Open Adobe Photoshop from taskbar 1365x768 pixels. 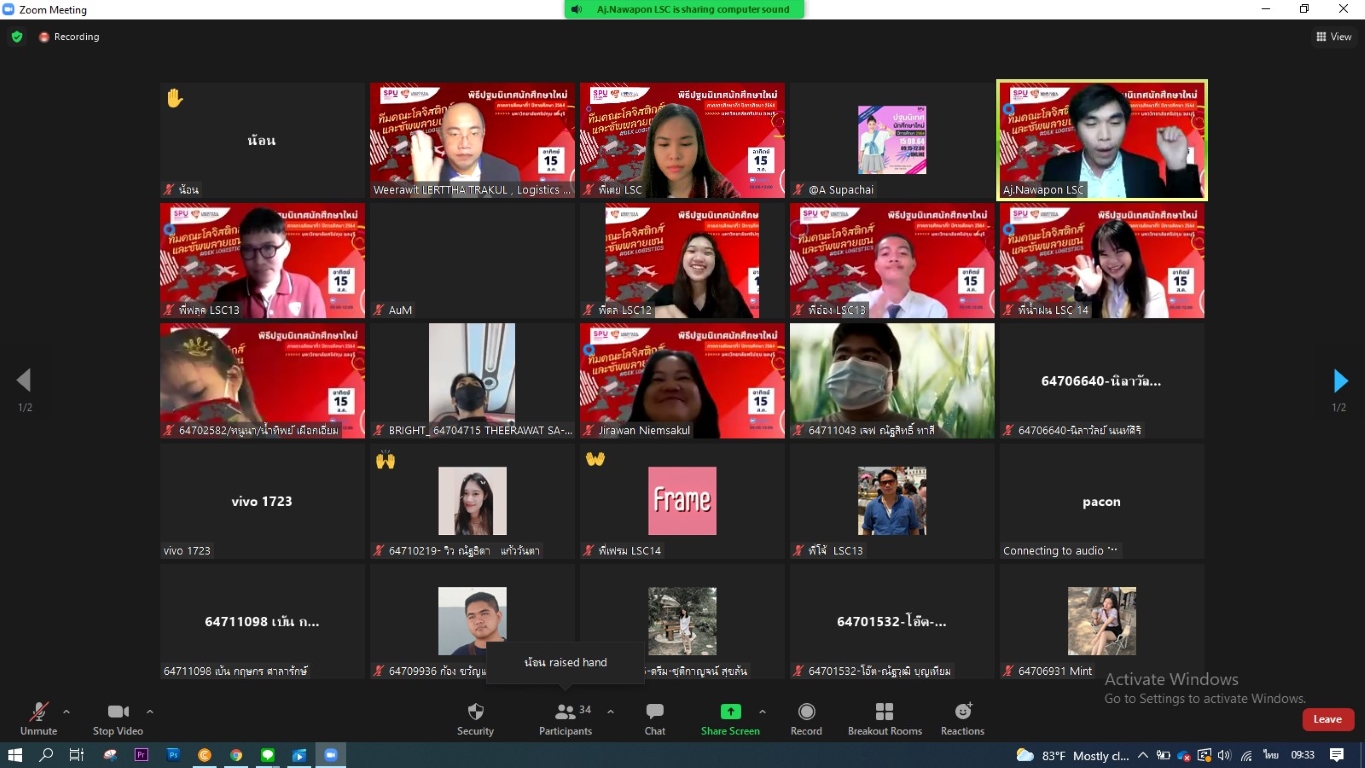pyautogui.click(x=173, y=755)
